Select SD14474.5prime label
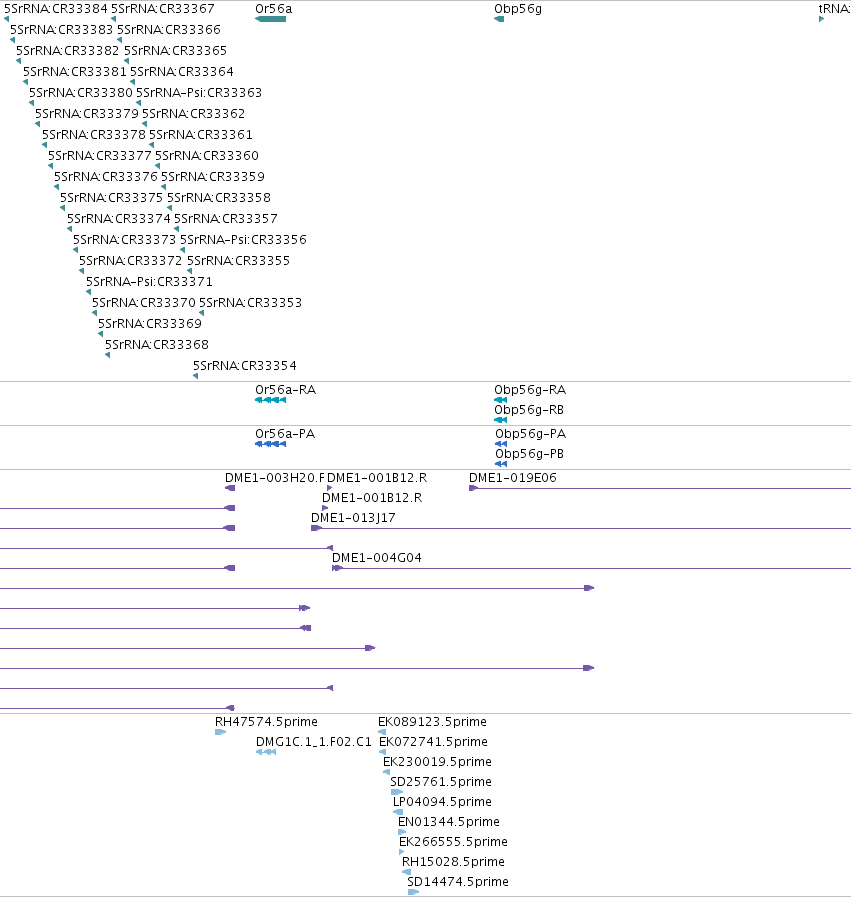 (458, 882)
